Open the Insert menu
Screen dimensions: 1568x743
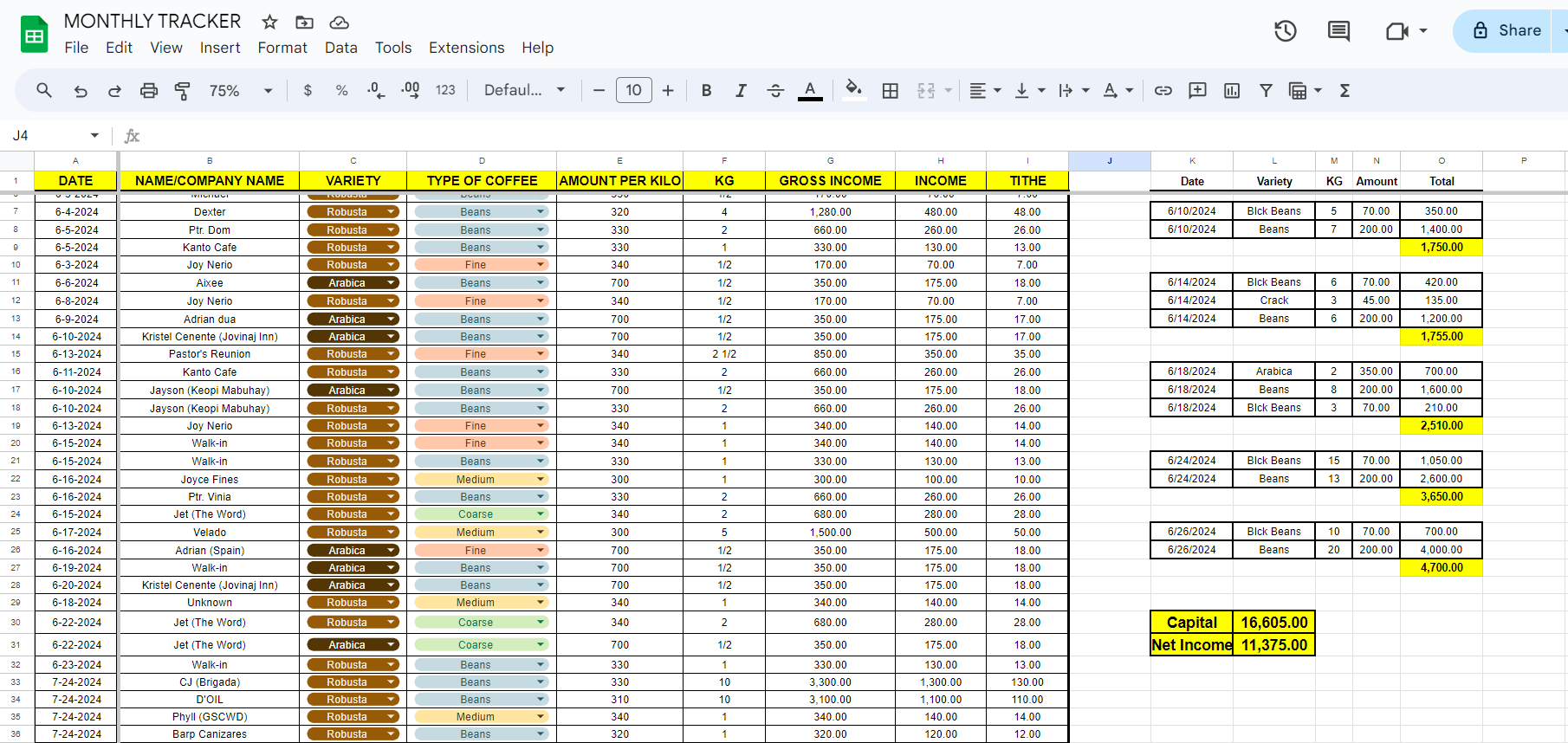(220, 48)
